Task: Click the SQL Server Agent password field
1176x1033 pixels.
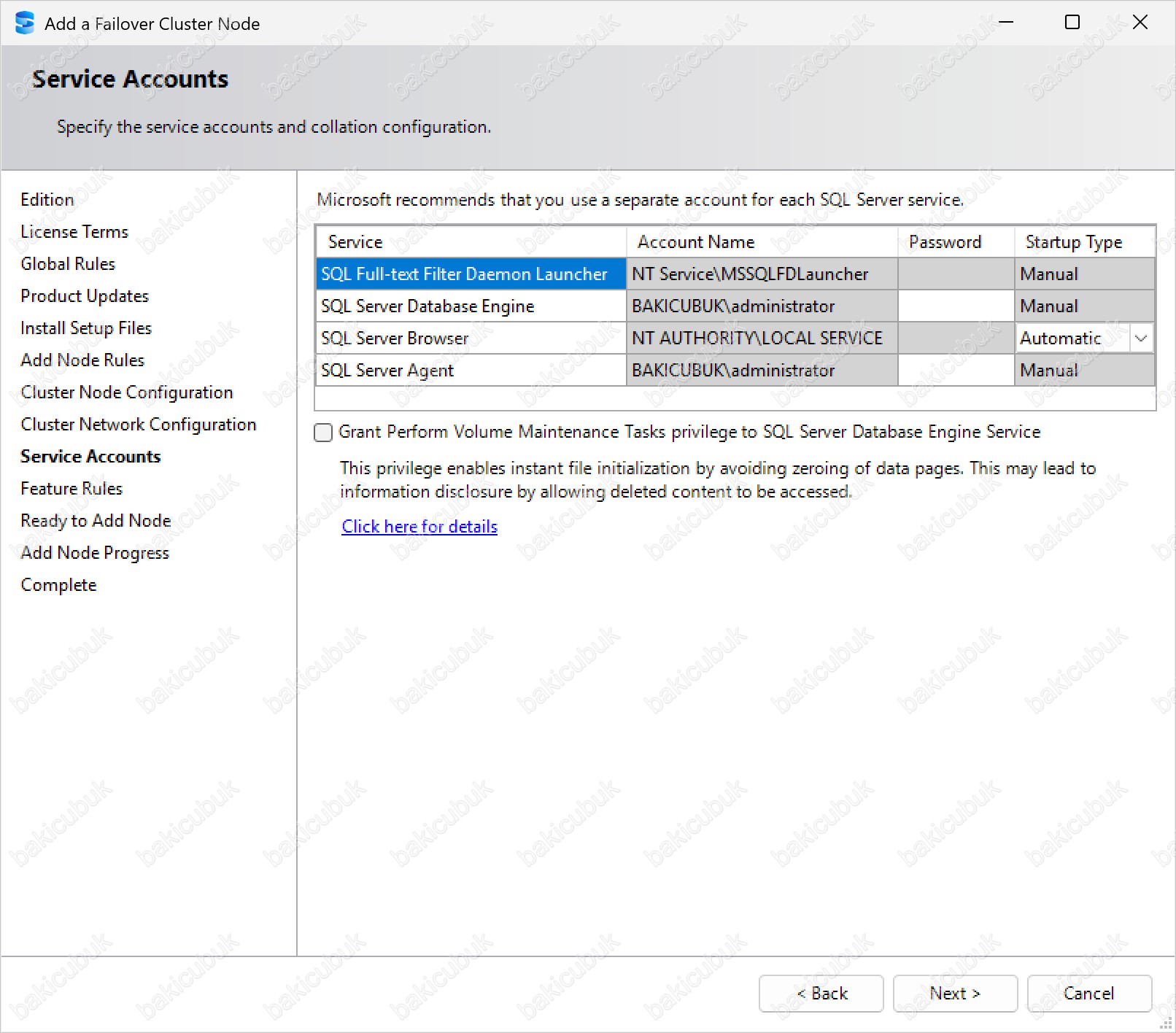Action: click(956, 371)
